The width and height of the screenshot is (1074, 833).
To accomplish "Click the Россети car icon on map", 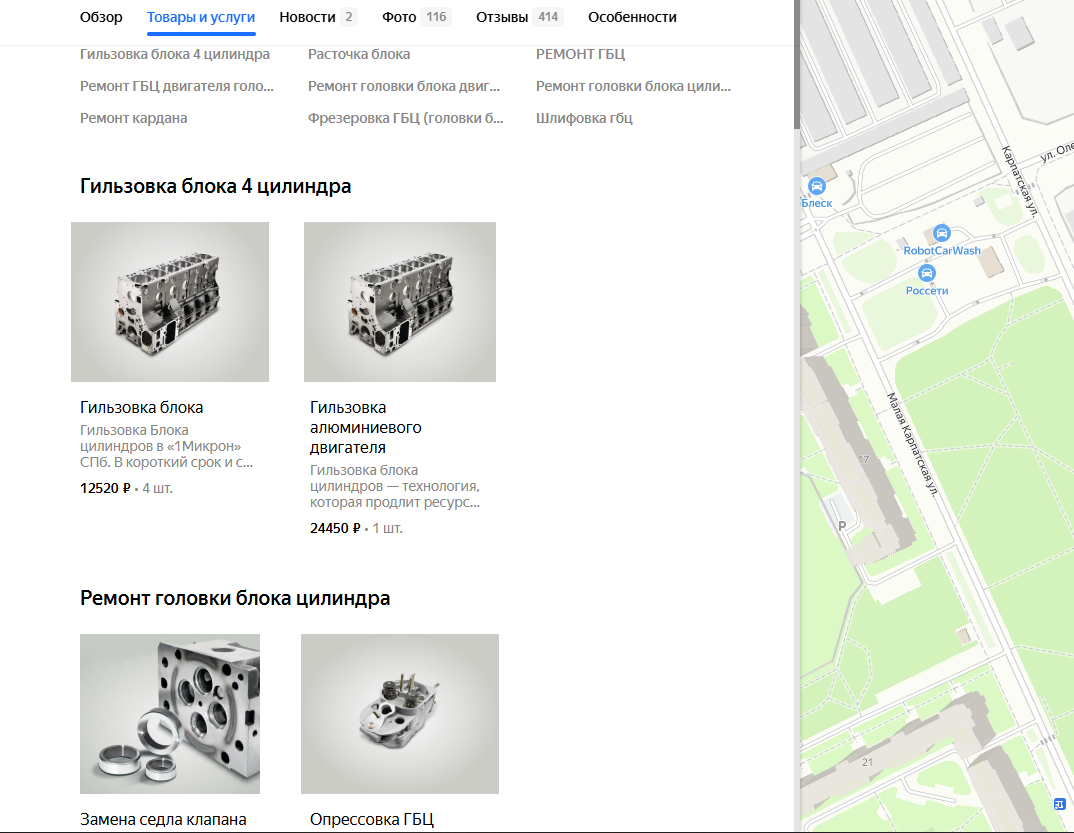I will tap(927, 273).
